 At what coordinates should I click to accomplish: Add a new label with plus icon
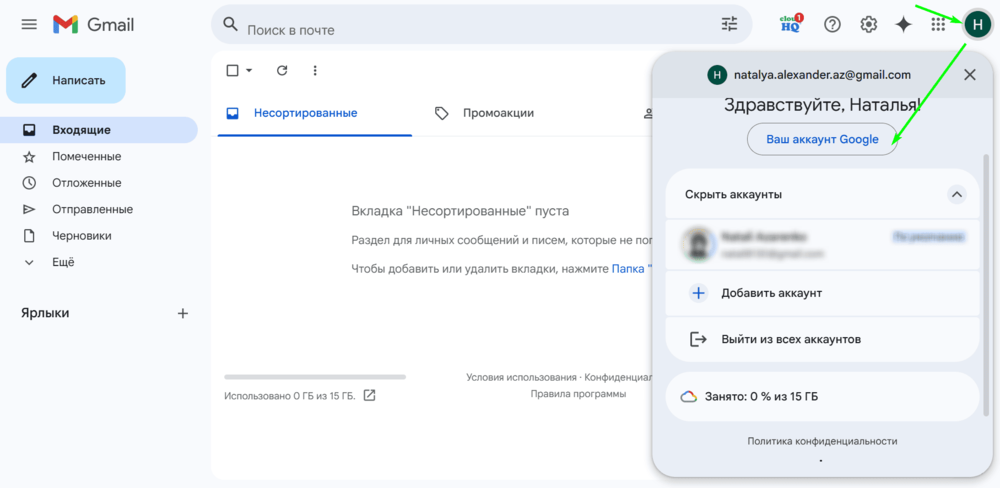point(183,313)
